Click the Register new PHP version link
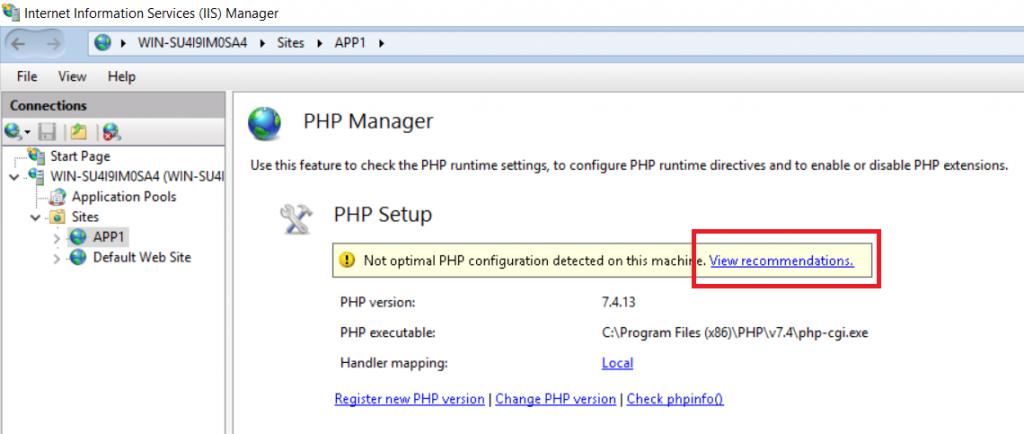This screenshot has width=1024, height=434. 409,399
